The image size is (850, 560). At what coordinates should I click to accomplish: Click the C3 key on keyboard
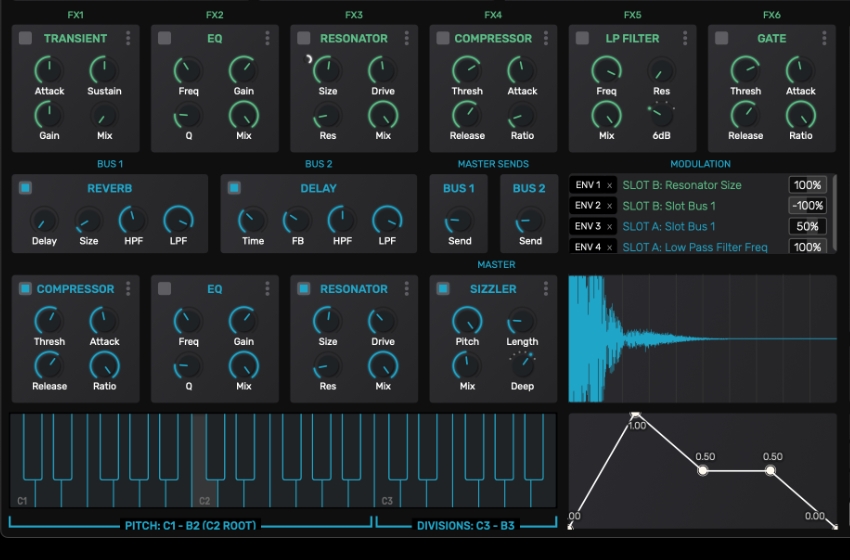point(387,493)
